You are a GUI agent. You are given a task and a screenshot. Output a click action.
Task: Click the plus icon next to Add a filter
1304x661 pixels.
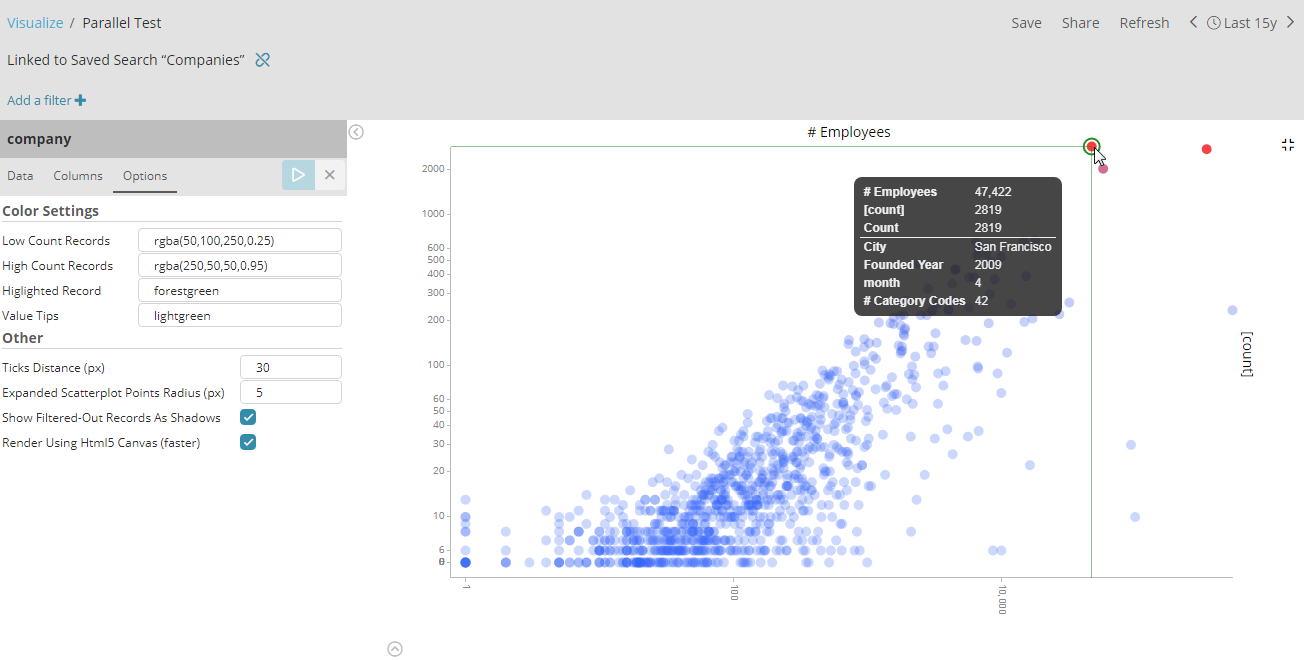(81, 99)
